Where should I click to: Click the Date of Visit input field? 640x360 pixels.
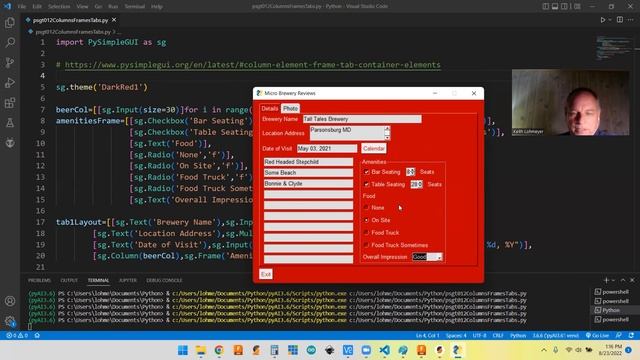(327, 149)
